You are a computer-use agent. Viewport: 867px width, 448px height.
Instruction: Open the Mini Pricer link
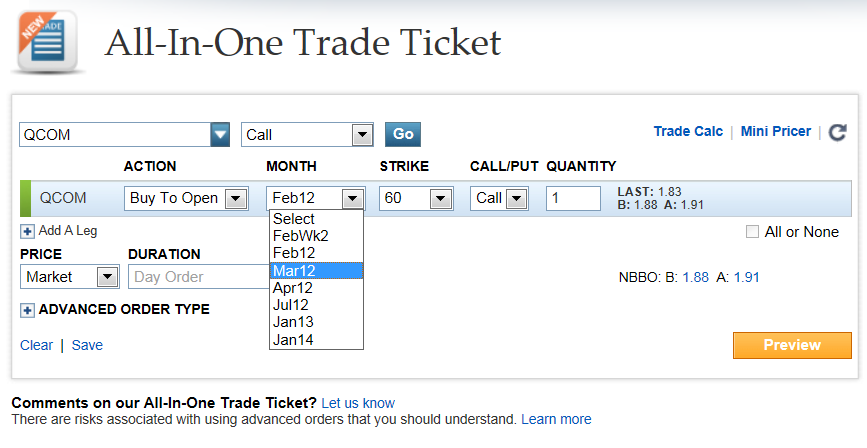coord(776,132)
